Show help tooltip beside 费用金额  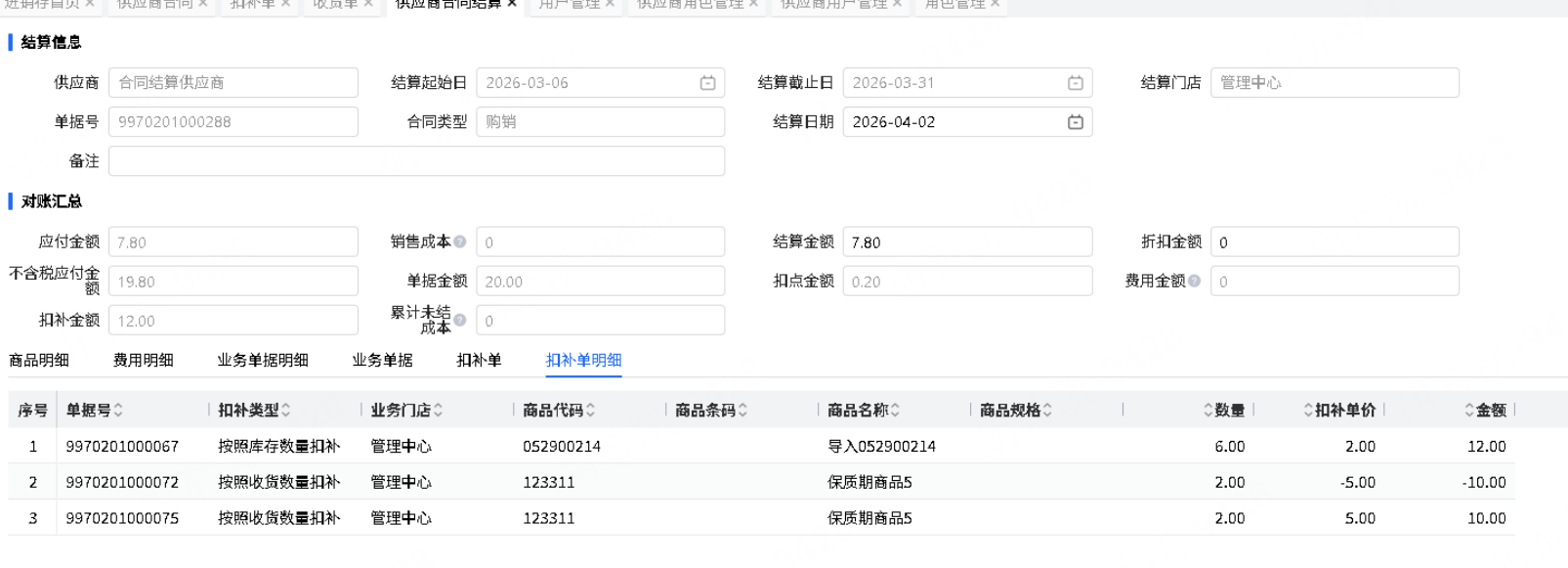(1194, 281)
